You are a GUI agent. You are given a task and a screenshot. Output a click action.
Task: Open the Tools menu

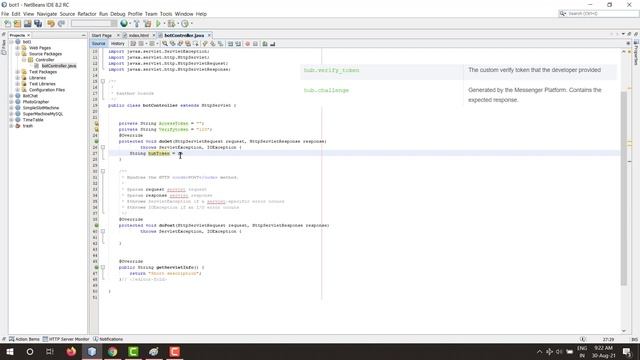166,14
